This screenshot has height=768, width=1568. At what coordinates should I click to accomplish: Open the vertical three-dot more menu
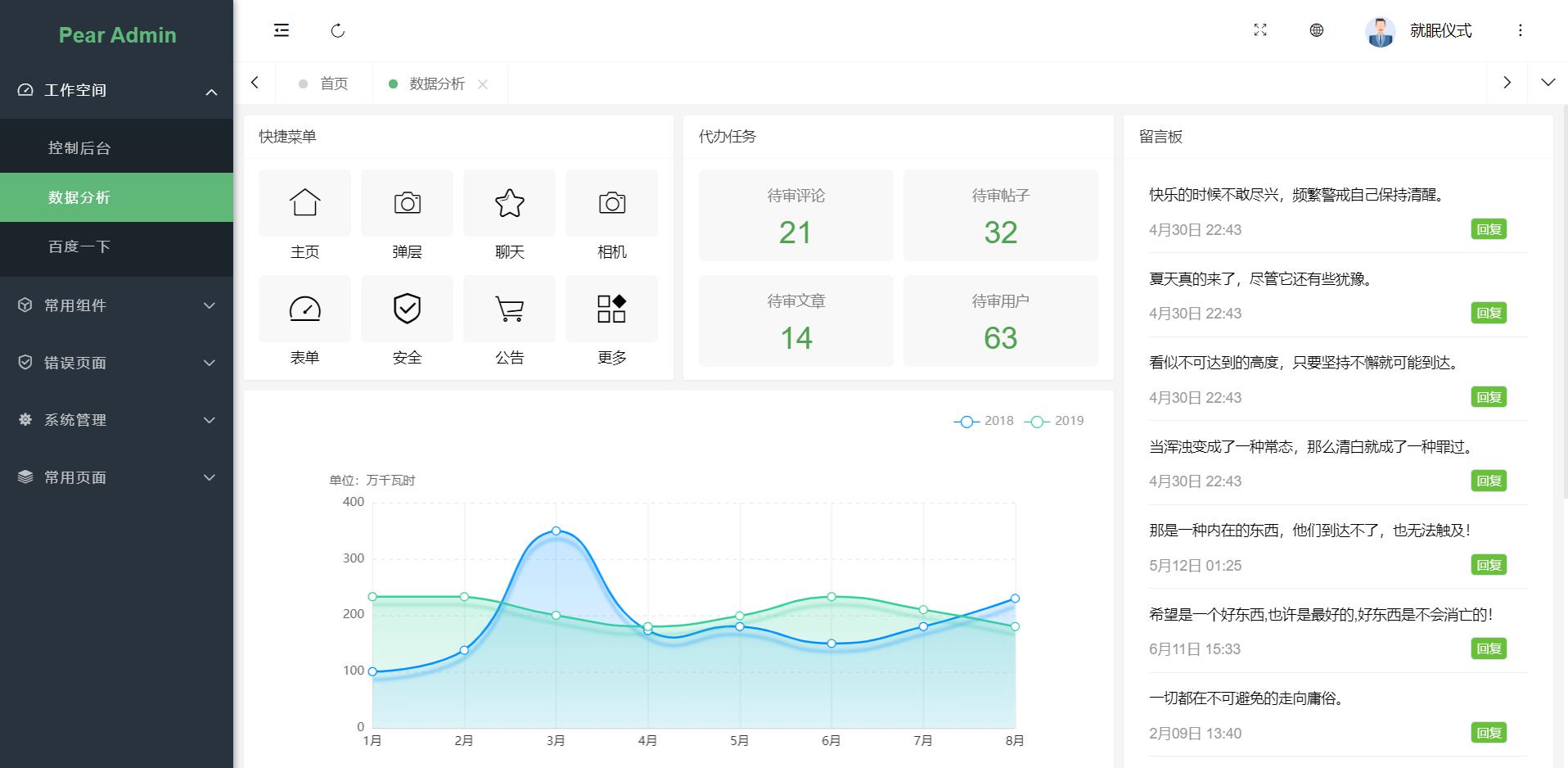click(1520, 30)
